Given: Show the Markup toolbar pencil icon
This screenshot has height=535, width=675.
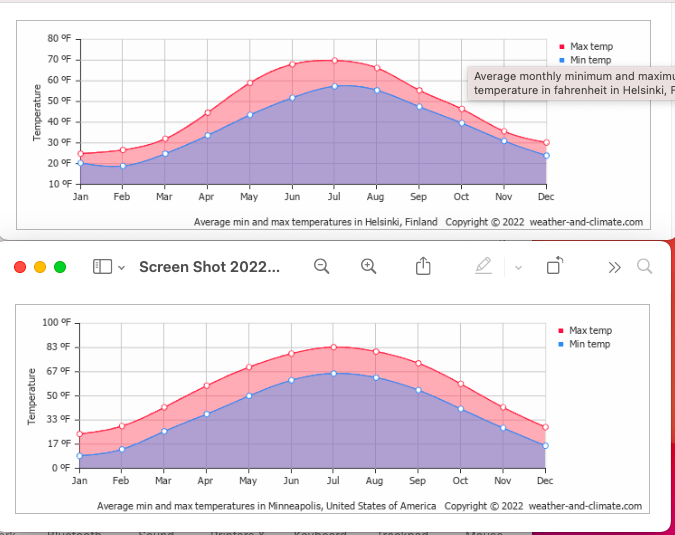Looking at the screenshot, I should pyautogui.click(x=484, y=266).
